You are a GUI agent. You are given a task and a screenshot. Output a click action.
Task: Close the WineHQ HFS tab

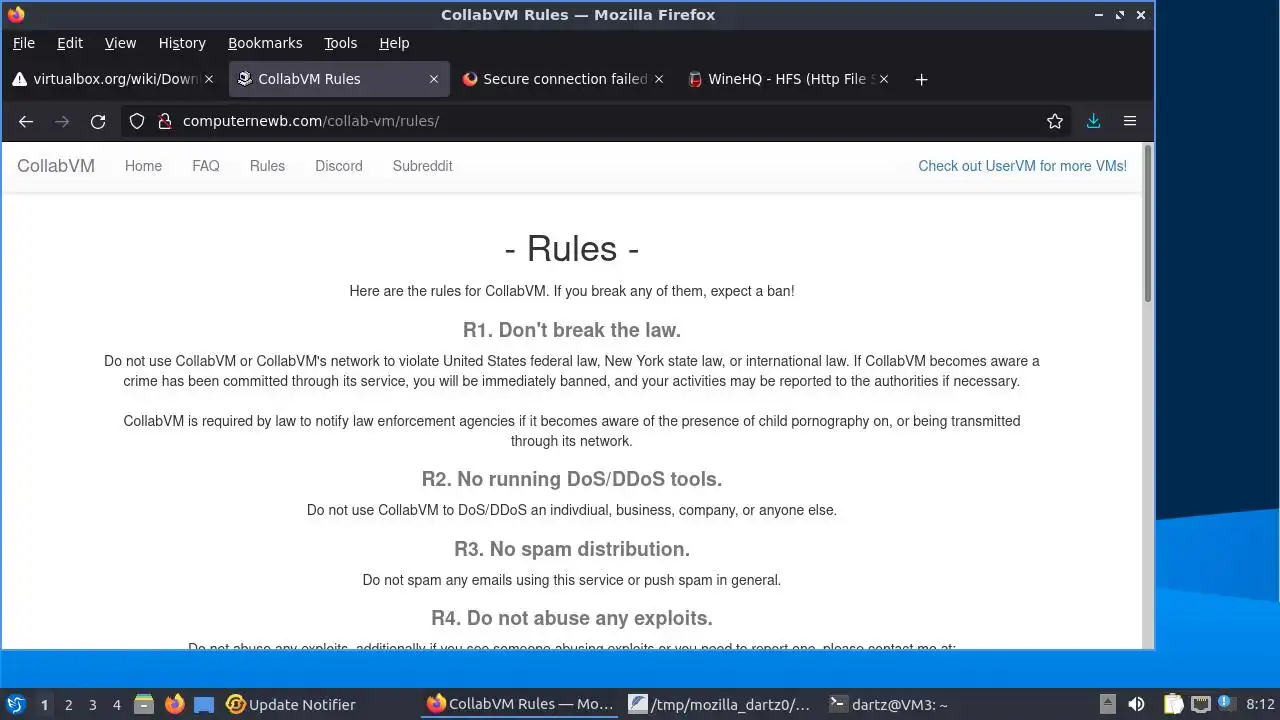[x=884, y=79]
